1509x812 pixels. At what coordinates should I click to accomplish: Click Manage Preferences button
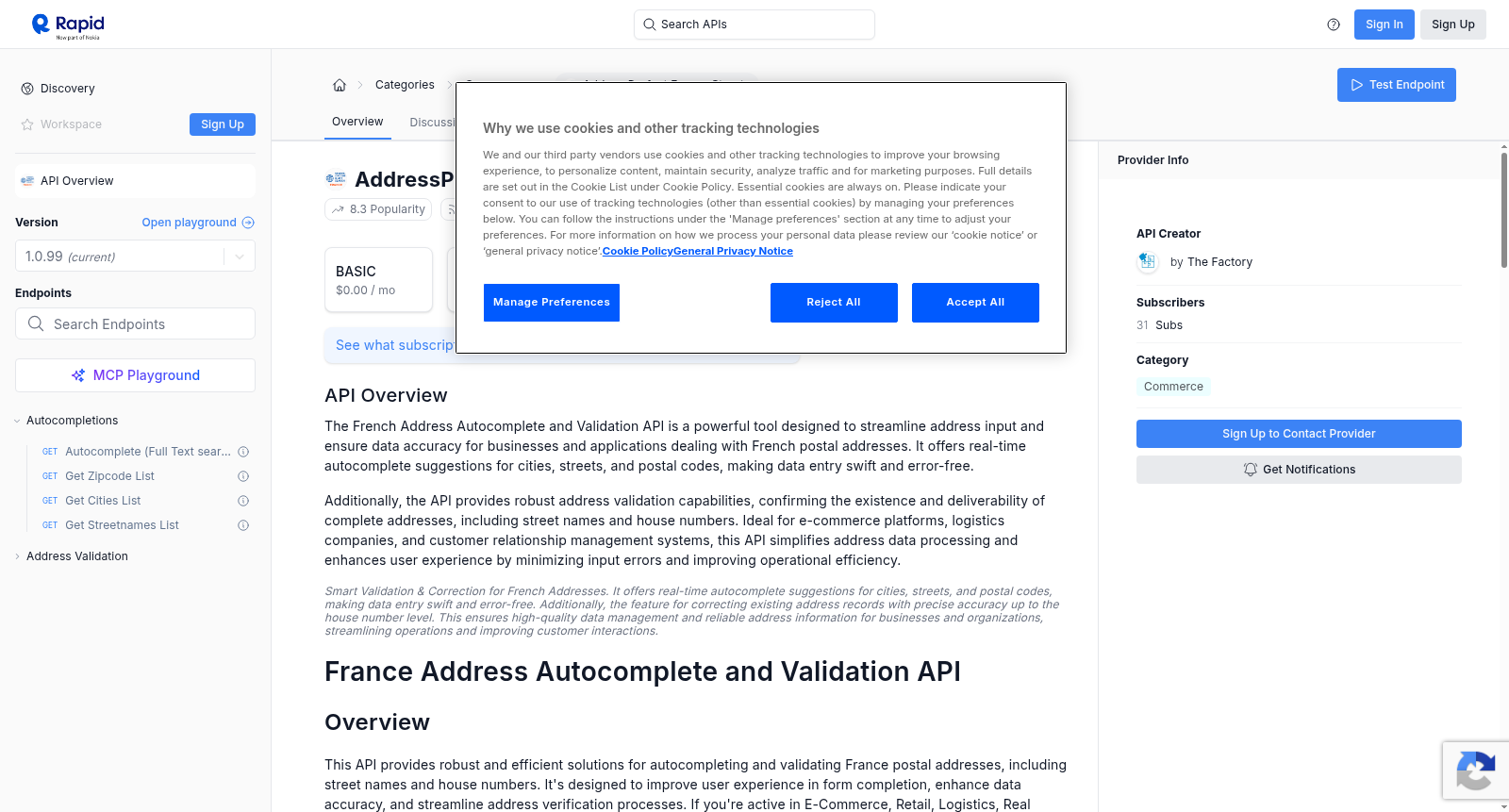[552, 303]
